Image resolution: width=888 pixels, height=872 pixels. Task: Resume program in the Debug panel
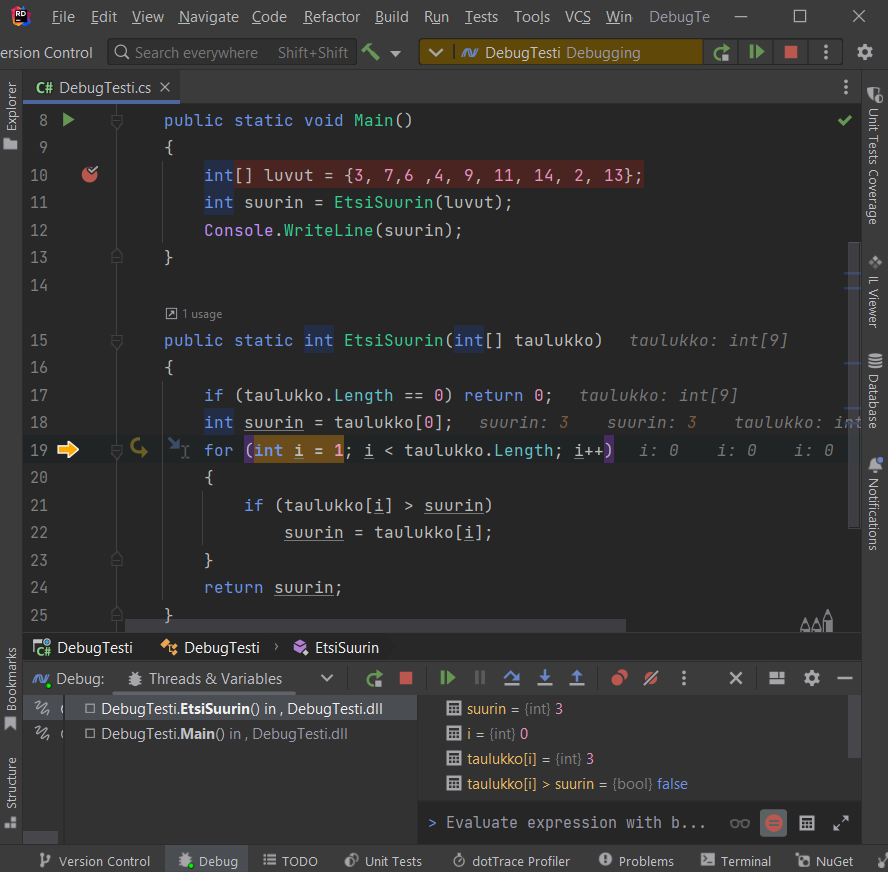(x=447, y=678)
